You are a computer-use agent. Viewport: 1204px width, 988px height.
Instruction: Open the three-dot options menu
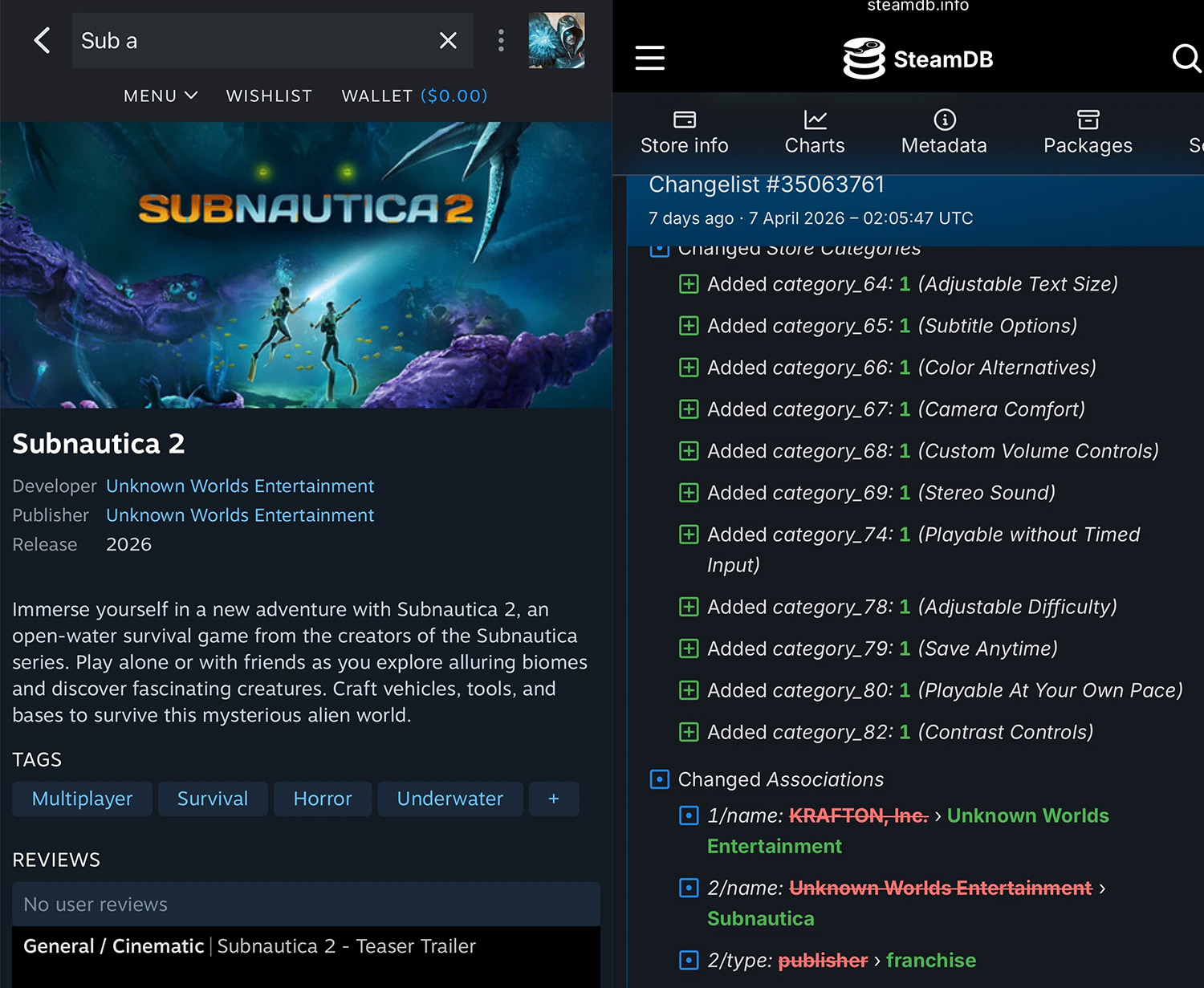[501, 40]
